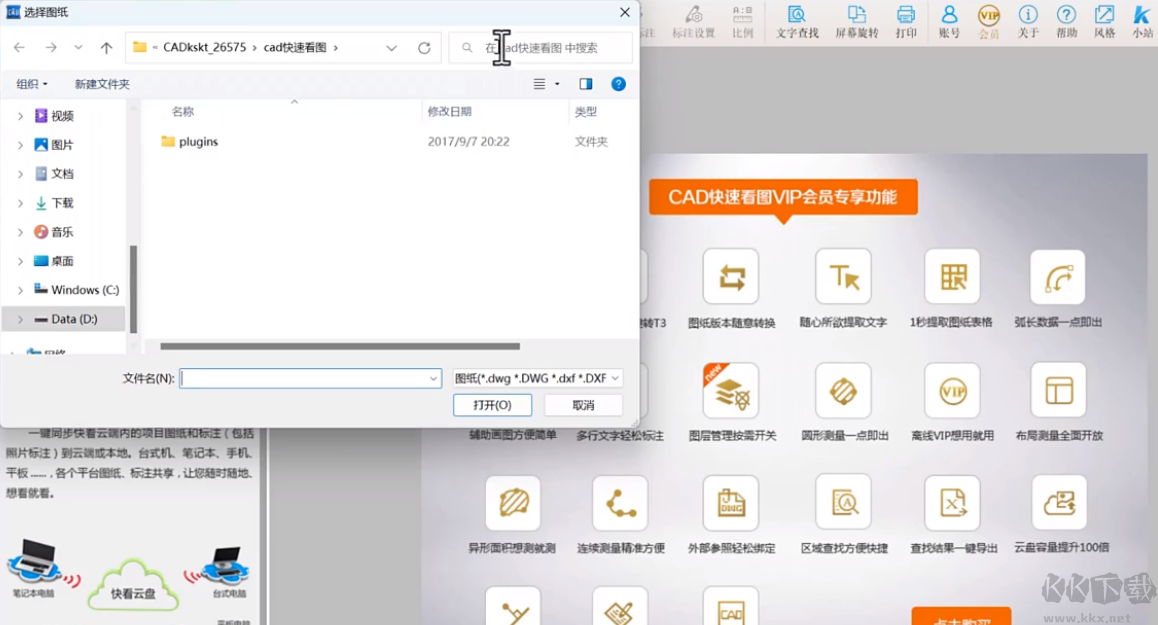Open the 文字查找 text search tool
Image resolution: width=1158 pixels, height=625 pixels.
pos(797,21)
